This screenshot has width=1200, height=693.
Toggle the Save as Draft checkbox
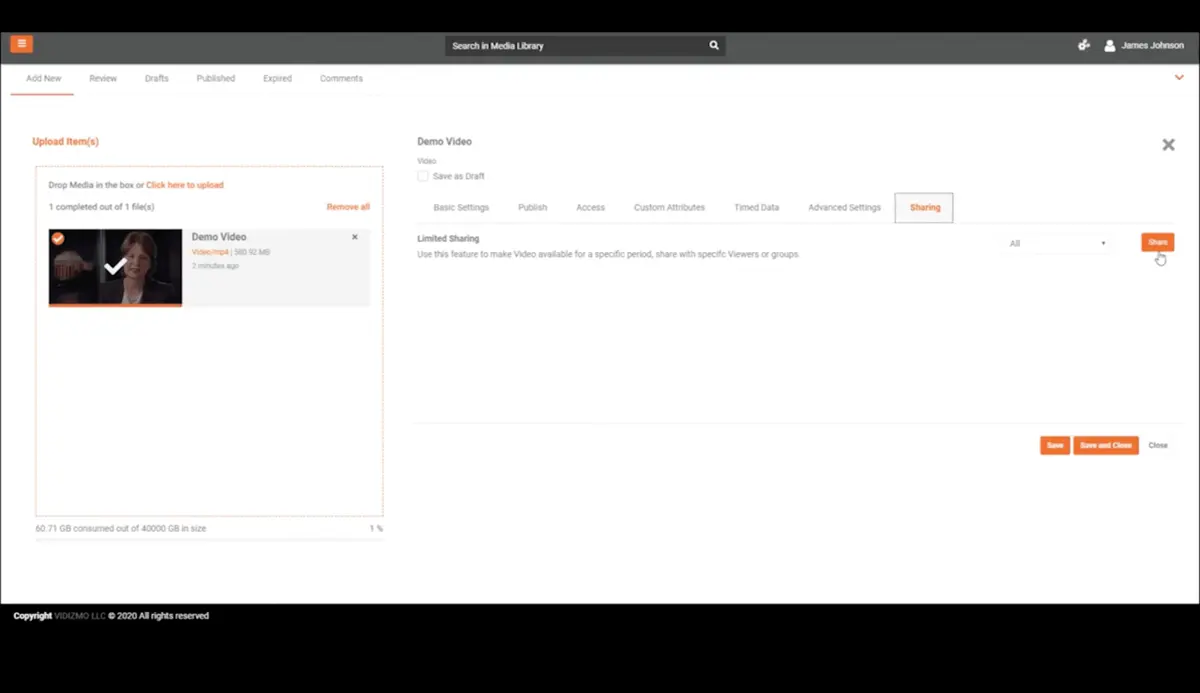coord(423,176)
